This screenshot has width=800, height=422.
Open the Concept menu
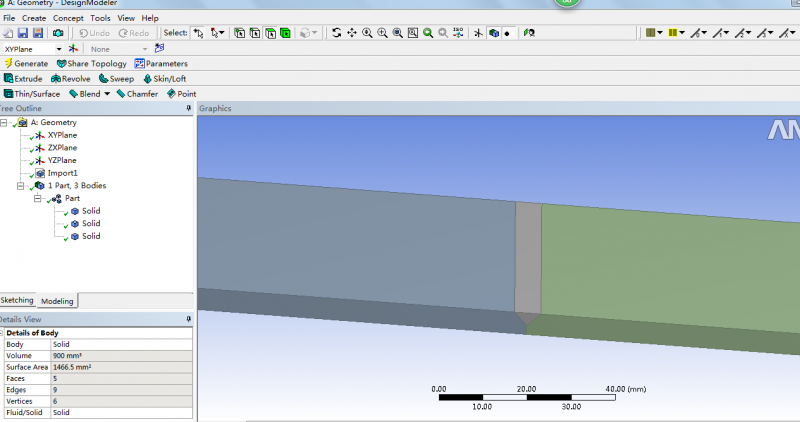click(x=68, y=18)
